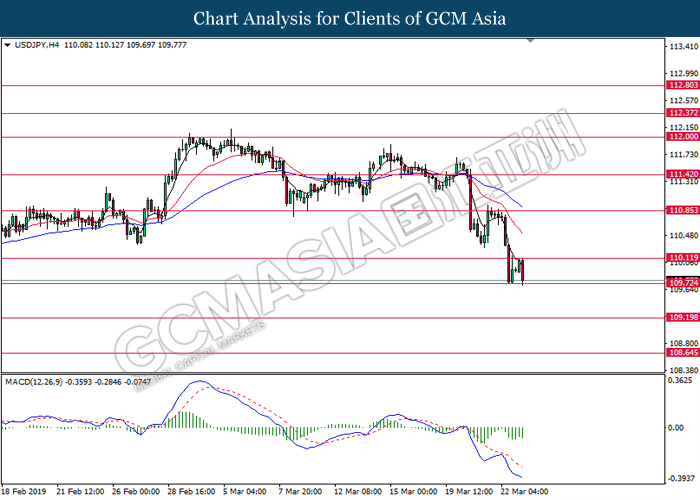This screenshot has width=700, height=500.
Task: Select the 110.119 price level label
Action: point(682,258)
